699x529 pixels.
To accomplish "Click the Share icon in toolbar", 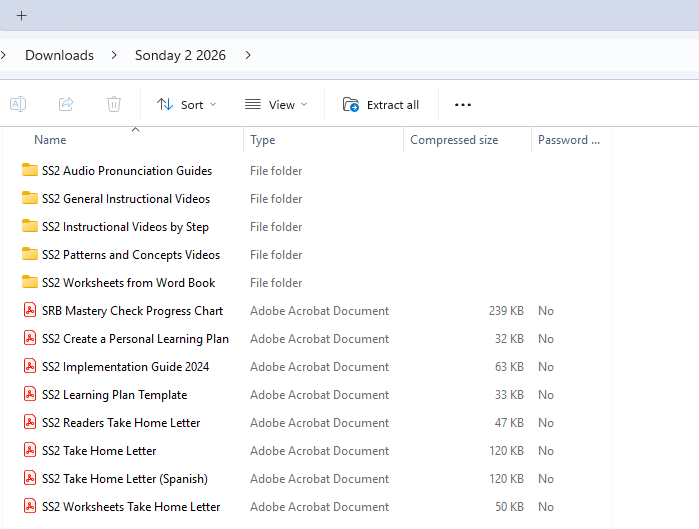I will coord(66,104).
